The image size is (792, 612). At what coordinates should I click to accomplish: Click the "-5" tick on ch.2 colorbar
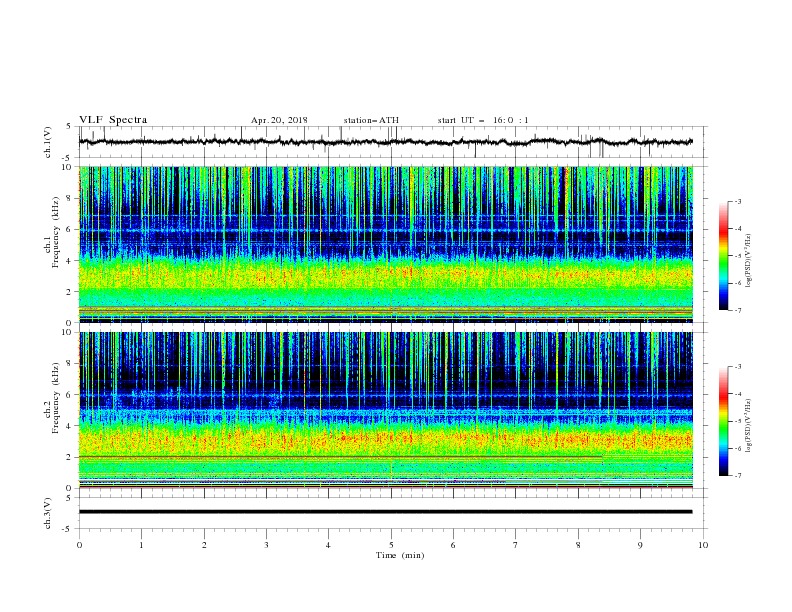pyautogui.click(x=737, y=422)
